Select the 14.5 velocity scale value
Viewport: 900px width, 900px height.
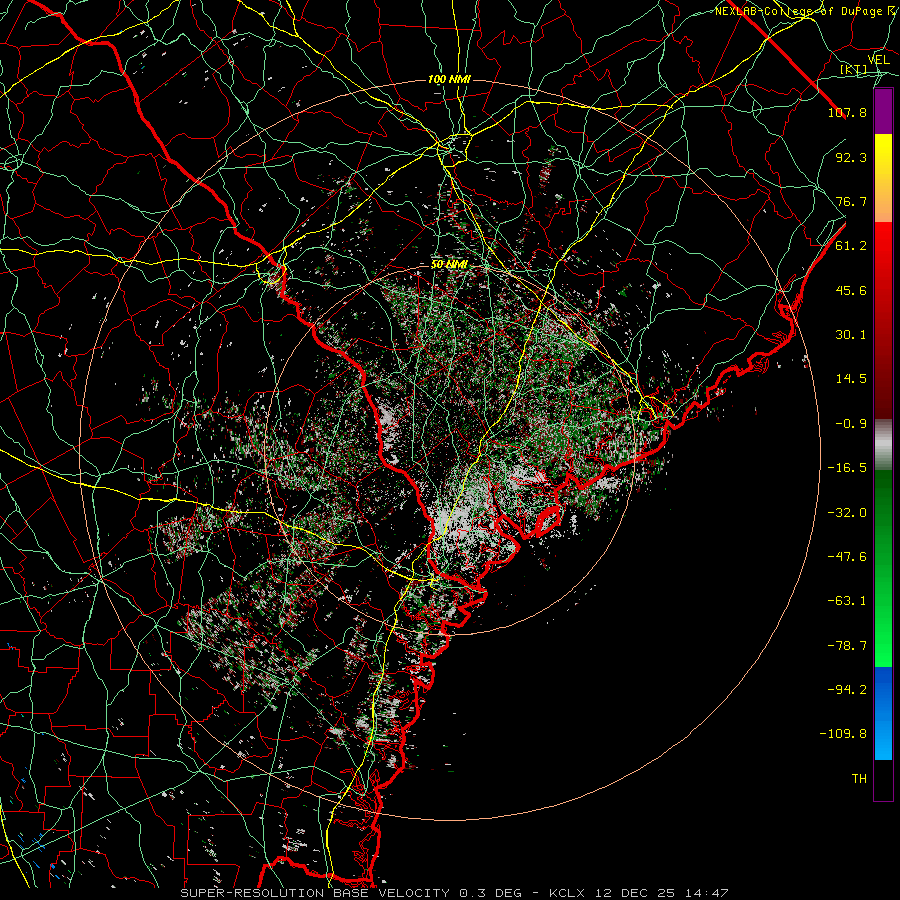(851, 379)
